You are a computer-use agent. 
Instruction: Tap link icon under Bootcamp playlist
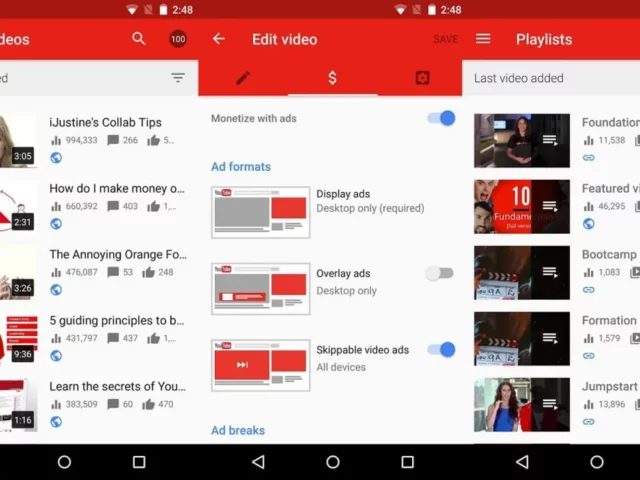[589, 290]
